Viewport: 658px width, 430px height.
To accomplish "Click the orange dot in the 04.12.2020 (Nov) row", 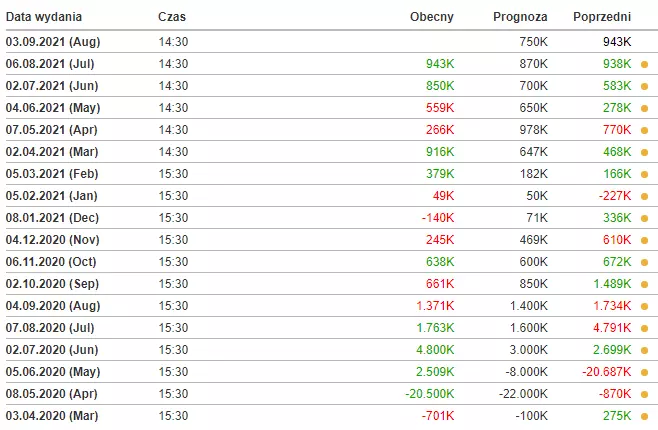I will [644, 240].
